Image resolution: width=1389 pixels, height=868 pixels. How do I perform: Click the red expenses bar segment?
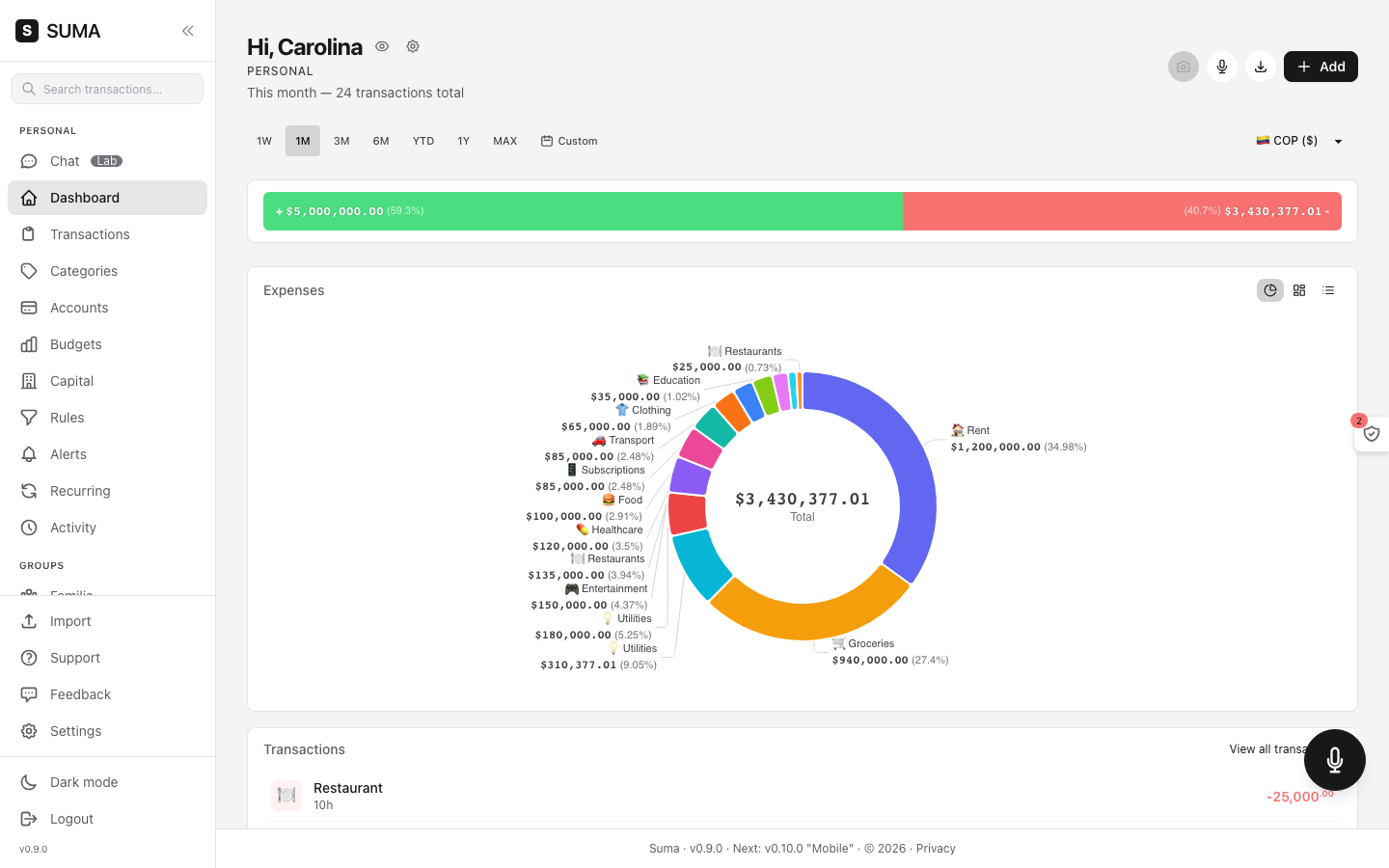tap(1122, 211)
